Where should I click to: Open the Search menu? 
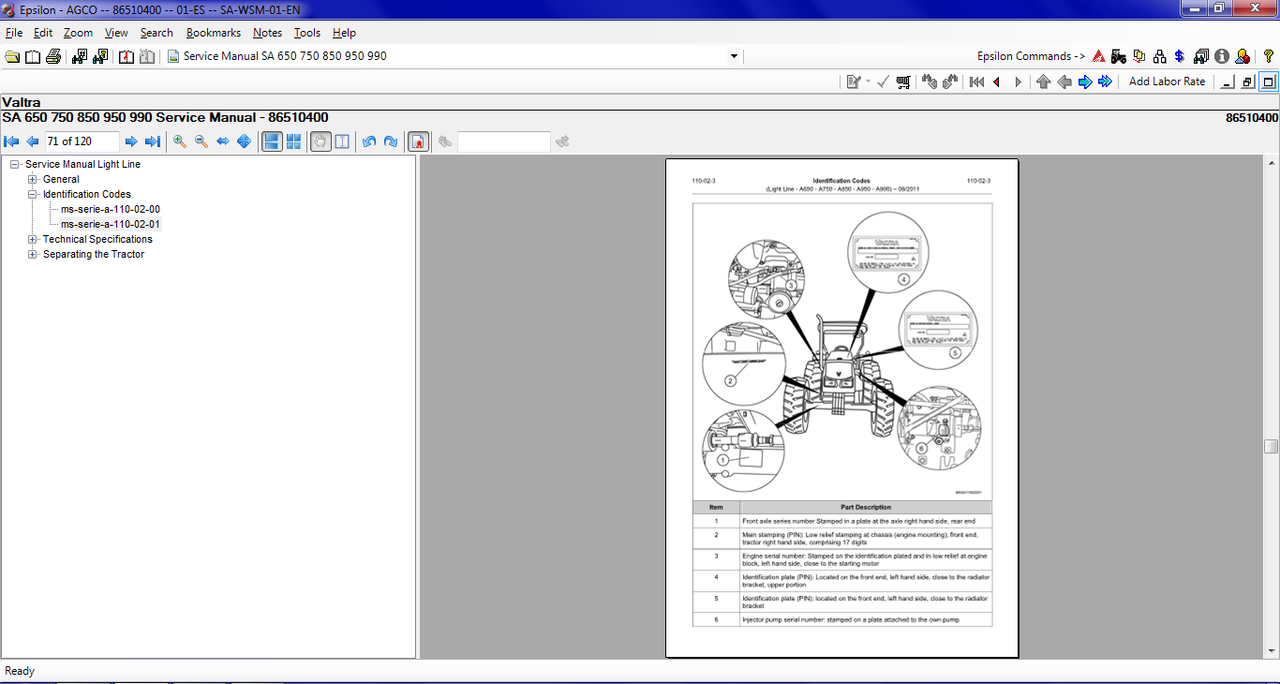[157, 33]
